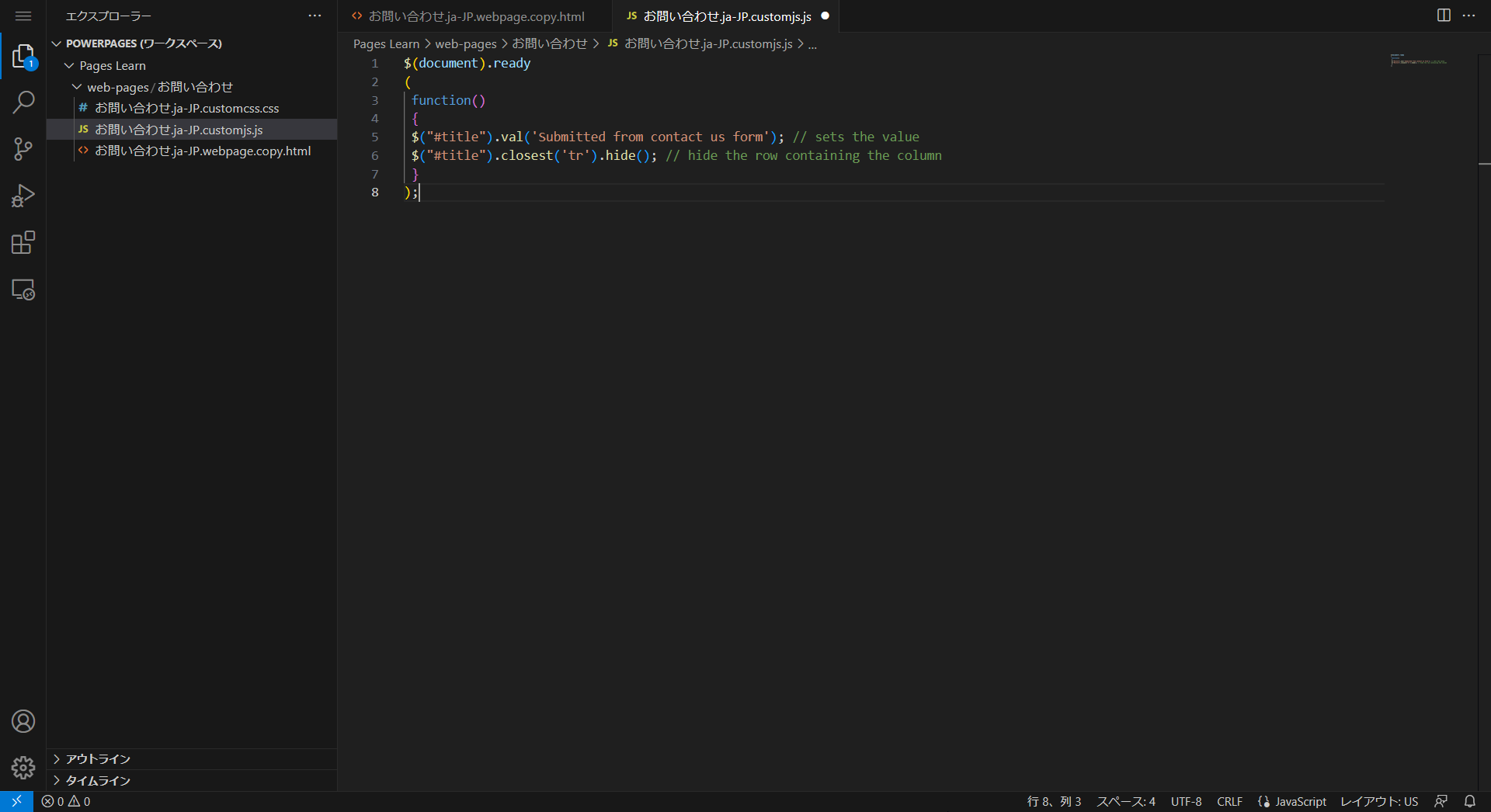Open the Run and Debug view
Screen dimensions: 1491x812
(x=23, y=196)
